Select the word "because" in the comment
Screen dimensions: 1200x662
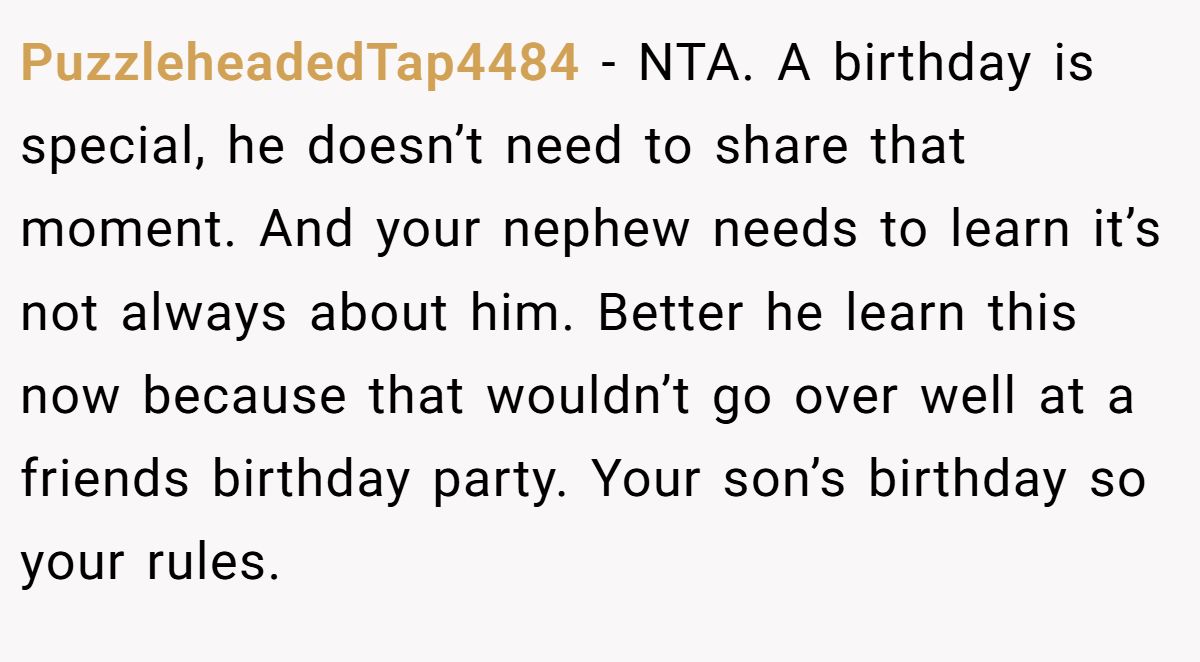(x=248, y=397)
